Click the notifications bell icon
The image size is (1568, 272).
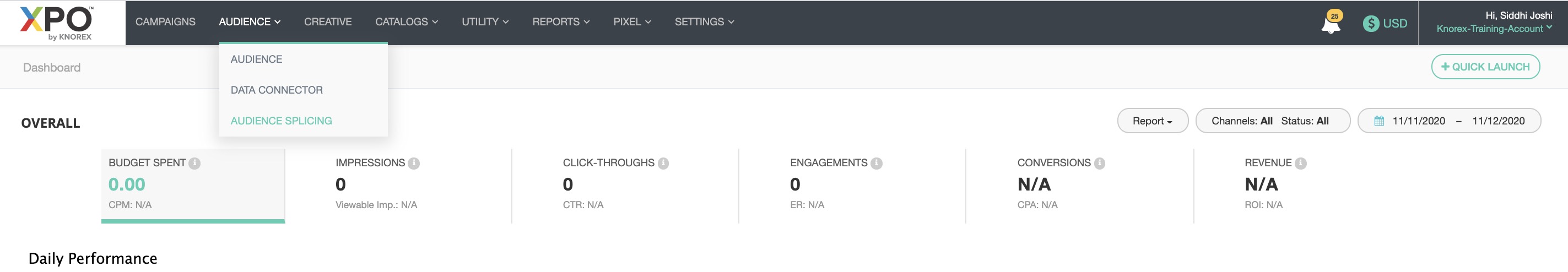(x=1330, y=24)
